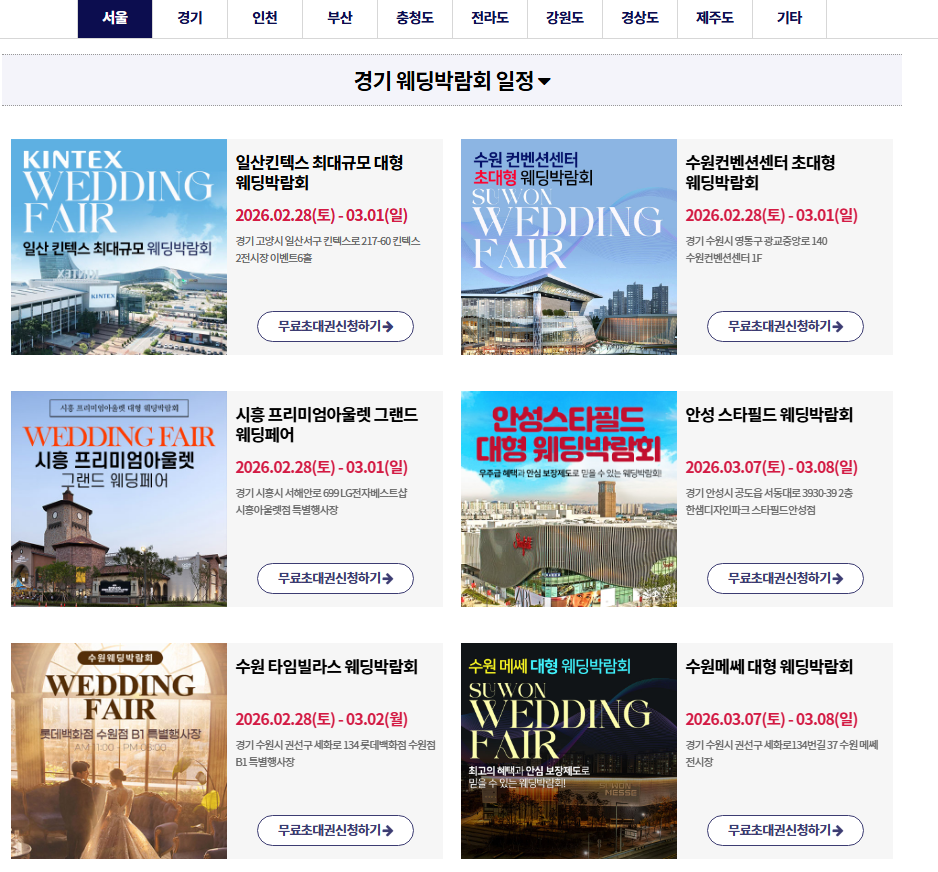Open the 안성스타필드 fair banner image
This screenshot has width=938, height=872.
point(569,499)
